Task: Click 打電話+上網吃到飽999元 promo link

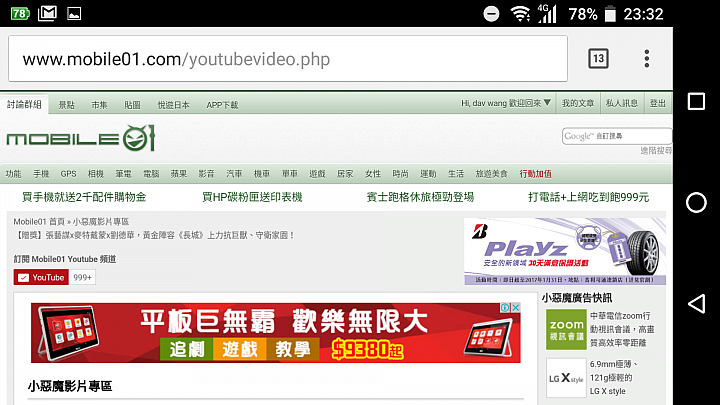Action: [588, 197]
